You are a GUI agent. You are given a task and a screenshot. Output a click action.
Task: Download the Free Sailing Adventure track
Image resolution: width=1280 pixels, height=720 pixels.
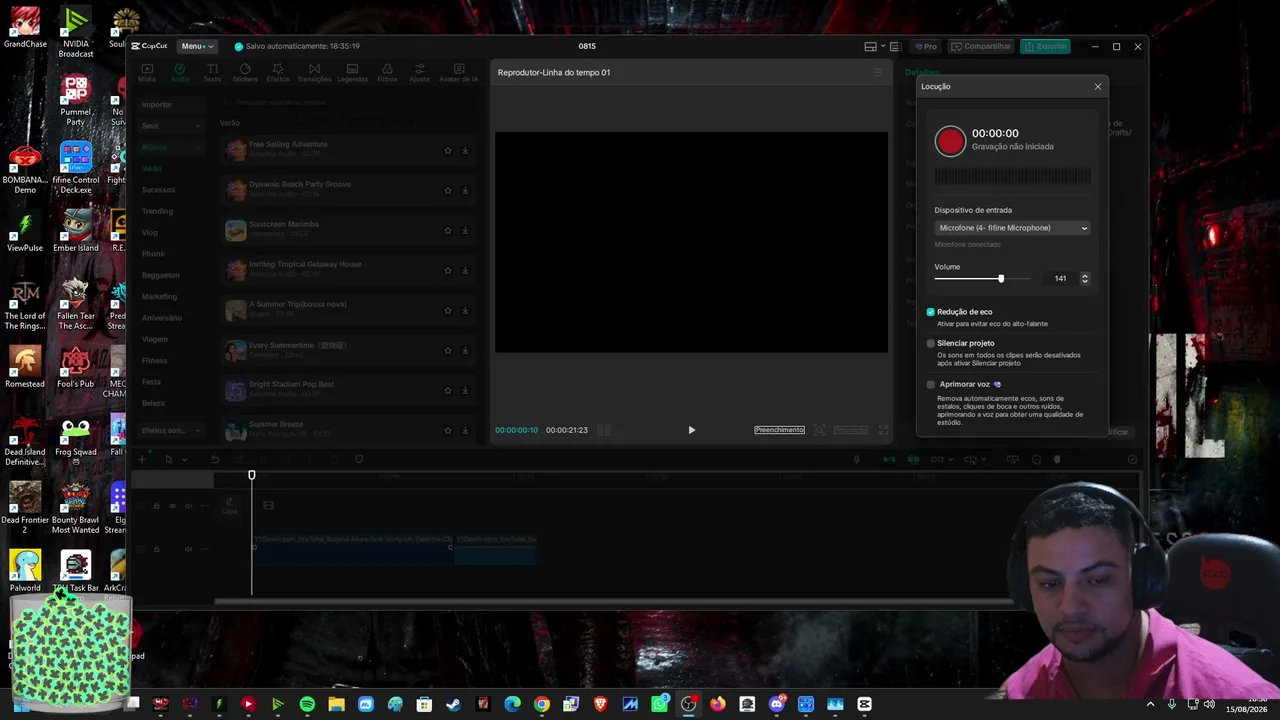point(465,150)
